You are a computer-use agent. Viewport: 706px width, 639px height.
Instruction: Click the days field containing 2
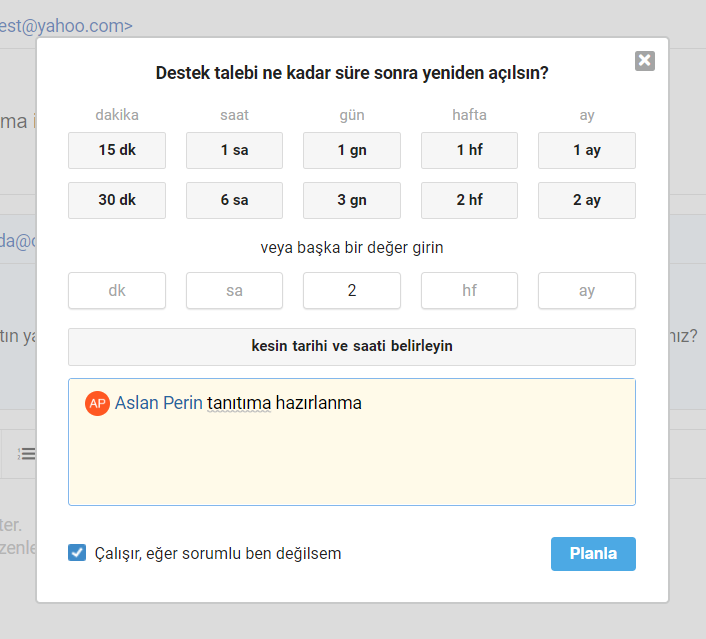pyautogui.click(x=352, y=290)
